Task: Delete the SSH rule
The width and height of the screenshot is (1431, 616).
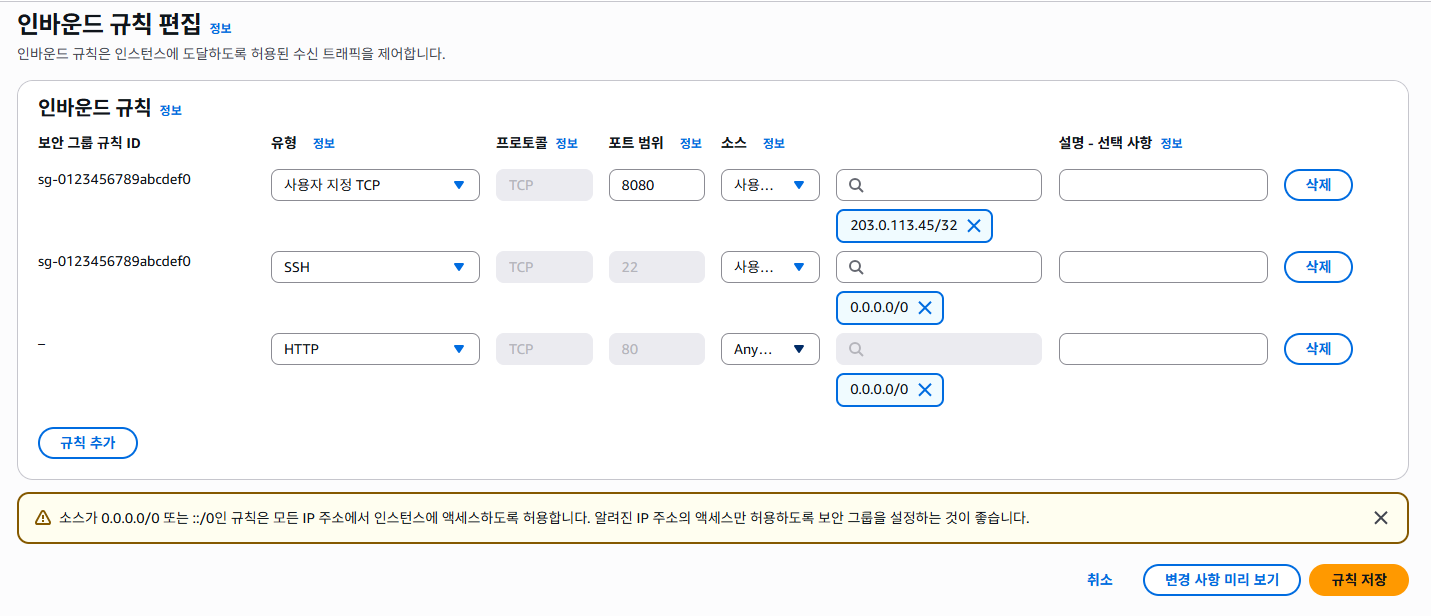Action: pyautogui.click(x=1318, y=267)
